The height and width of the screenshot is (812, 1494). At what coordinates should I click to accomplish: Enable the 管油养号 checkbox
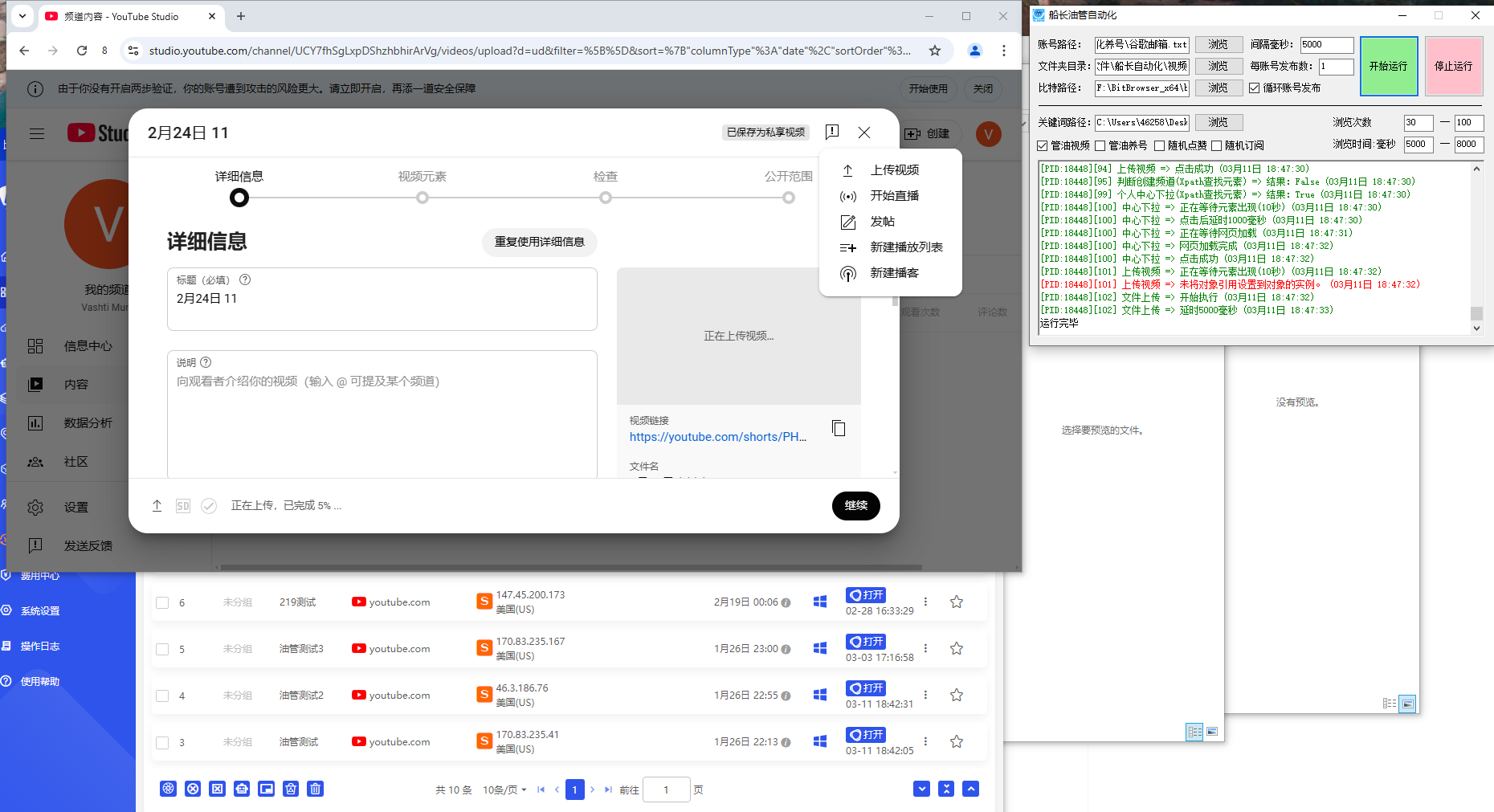pyautogui.click(x=1100, y=145)
